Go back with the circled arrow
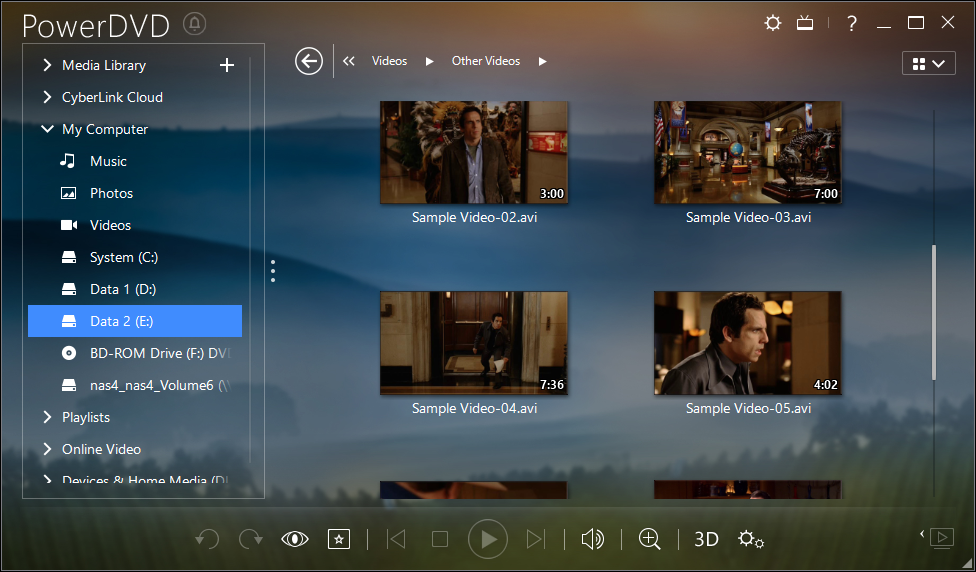 [309, 61]
